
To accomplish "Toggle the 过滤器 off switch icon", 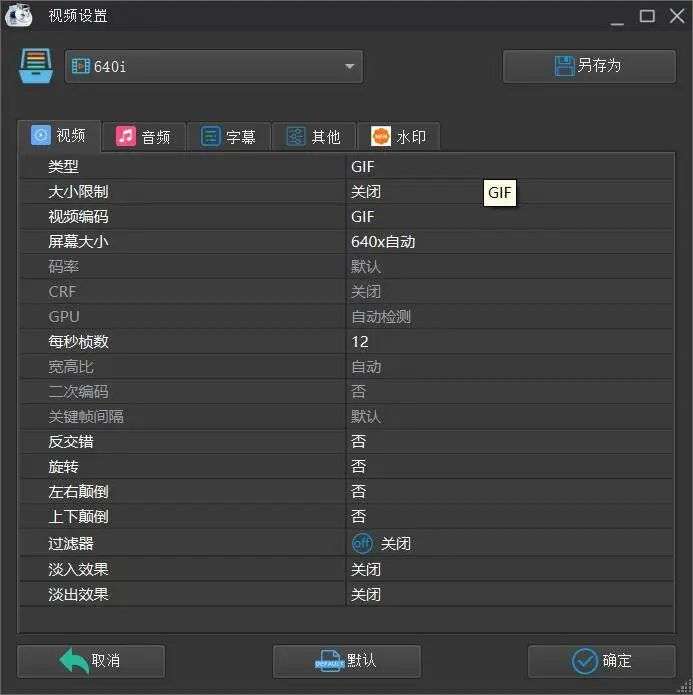I will pos(362,543).
